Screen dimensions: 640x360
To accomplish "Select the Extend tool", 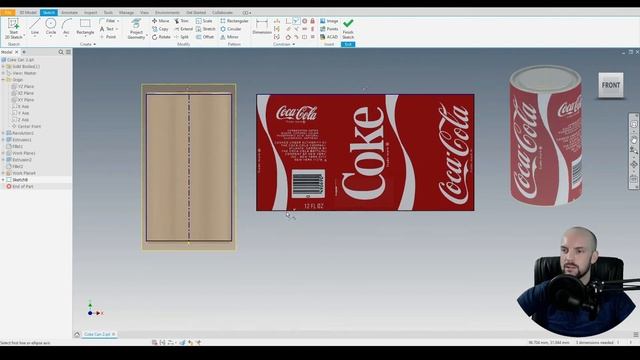I will pos(183,29).
